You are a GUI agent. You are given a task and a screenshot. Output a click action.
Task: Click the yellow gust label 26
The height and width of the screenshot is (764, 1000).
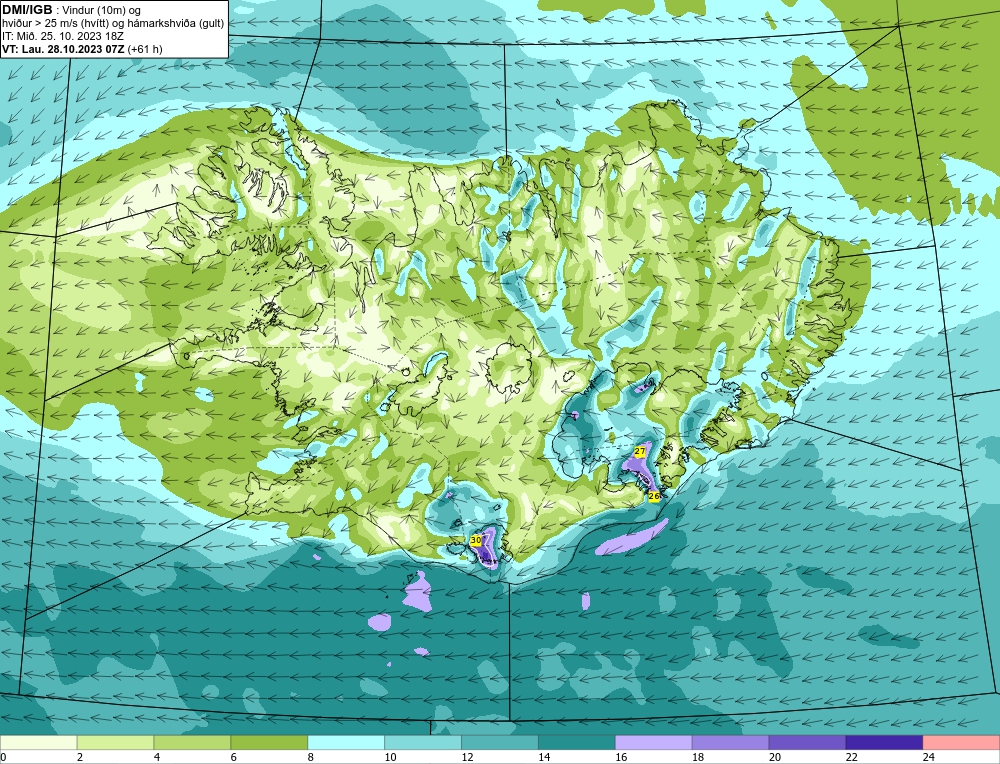654,496
